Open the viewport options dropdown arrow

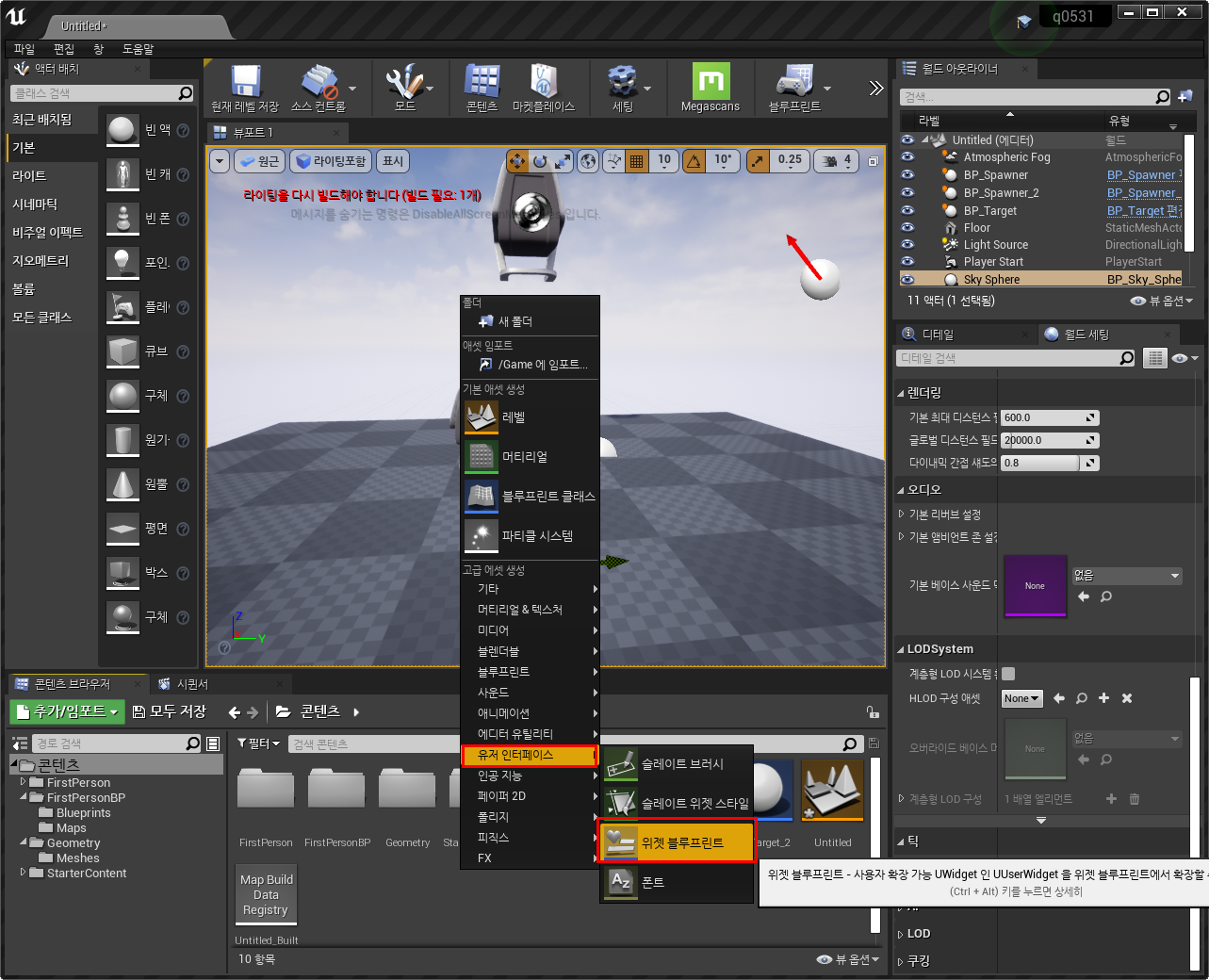(x=220, y=161)
